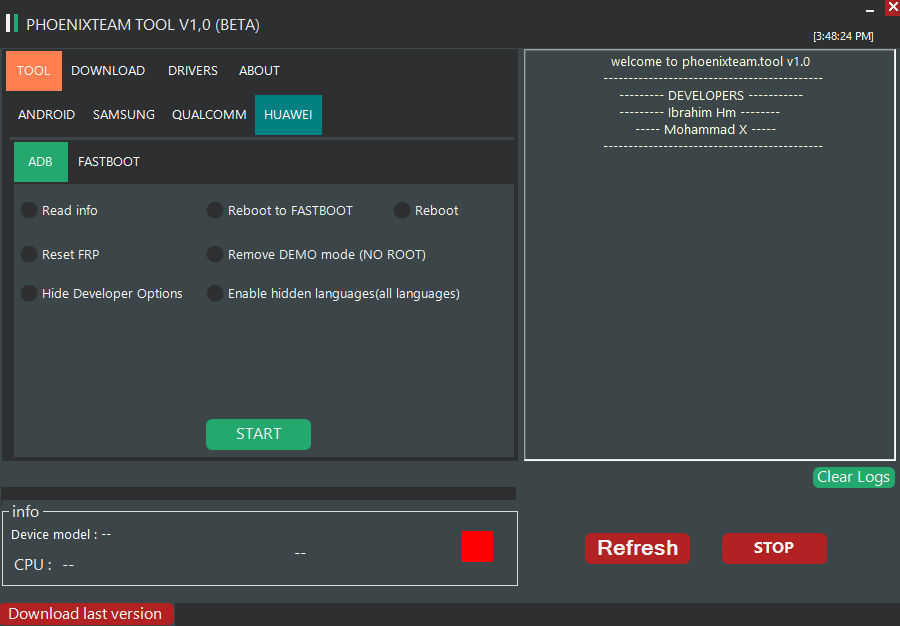Select the QUALCOMM section
The width and height of the screenshot is (900, 626).
point(209,115)
